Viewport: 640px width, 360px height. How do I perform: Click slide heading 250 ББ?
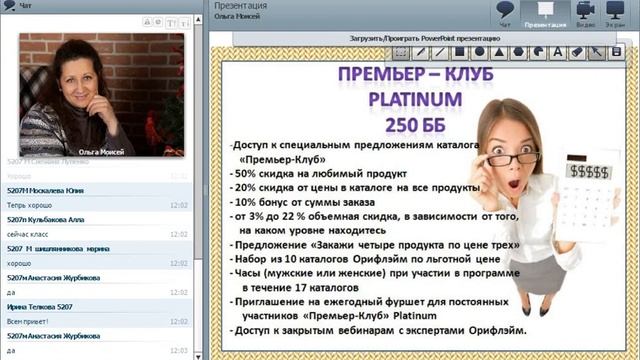click(x=415, y=125)
